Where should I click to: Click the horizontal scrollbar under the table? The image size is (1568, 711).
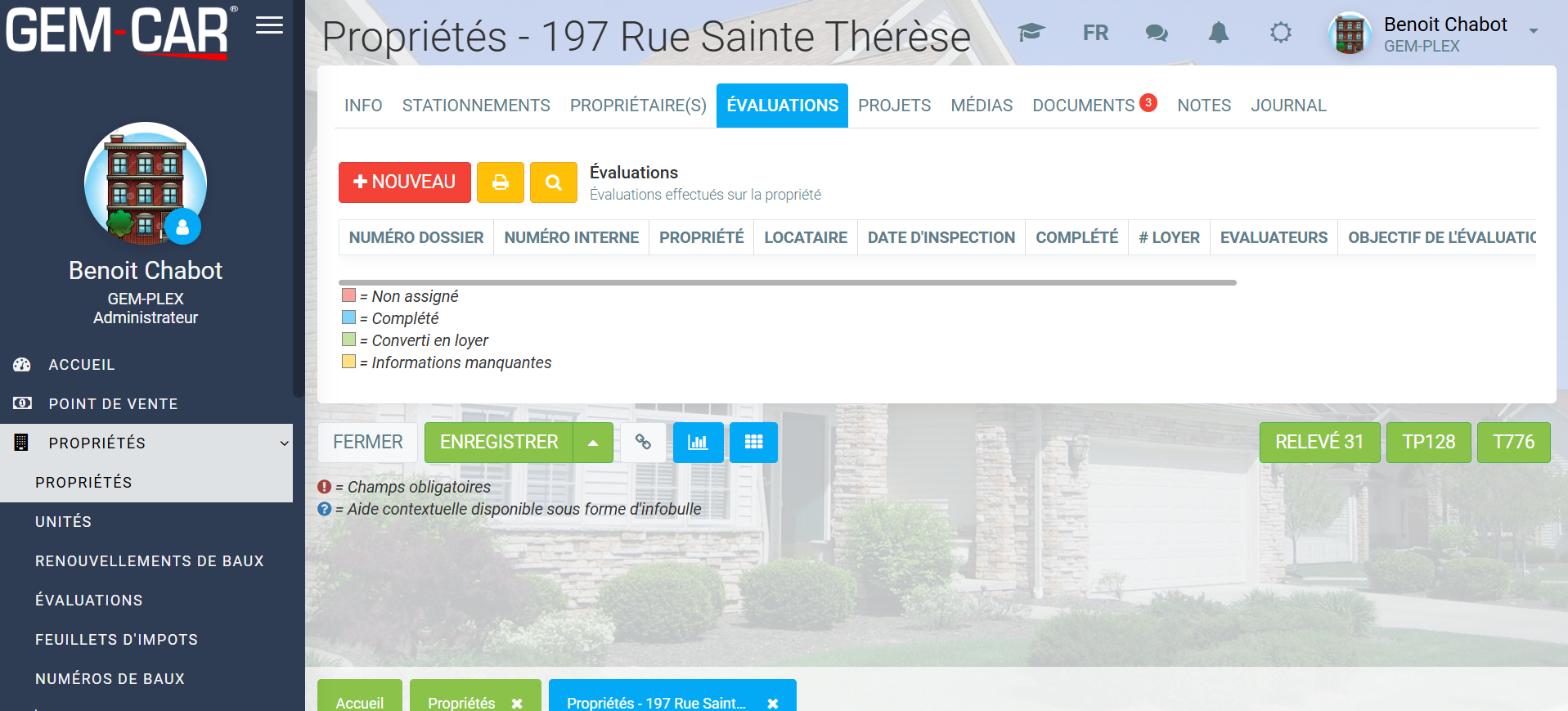coord(787,282)
